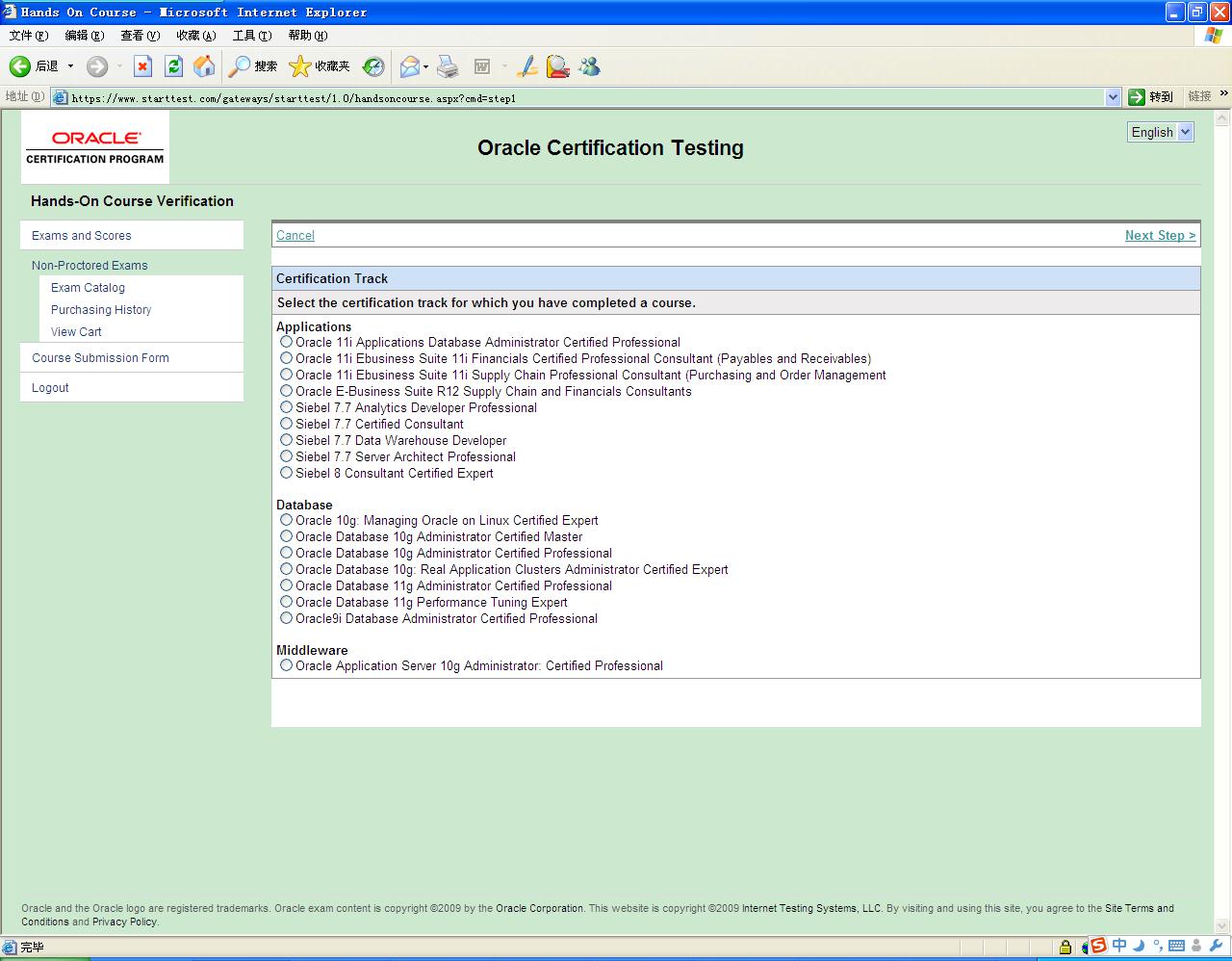Open the wrench settings icon in IME bar

tap(1216, 946)
